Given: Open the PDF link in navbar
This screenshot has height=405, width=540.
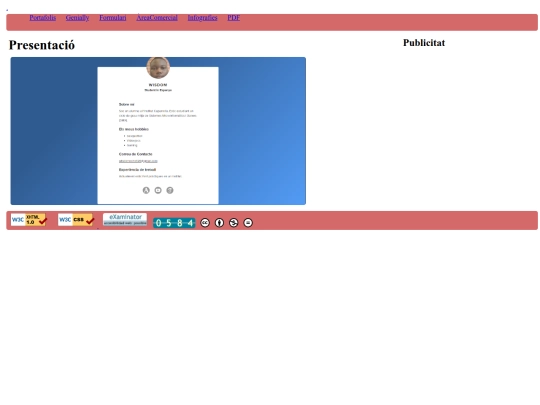Looking at the screenshot, I should click(233, 18).
